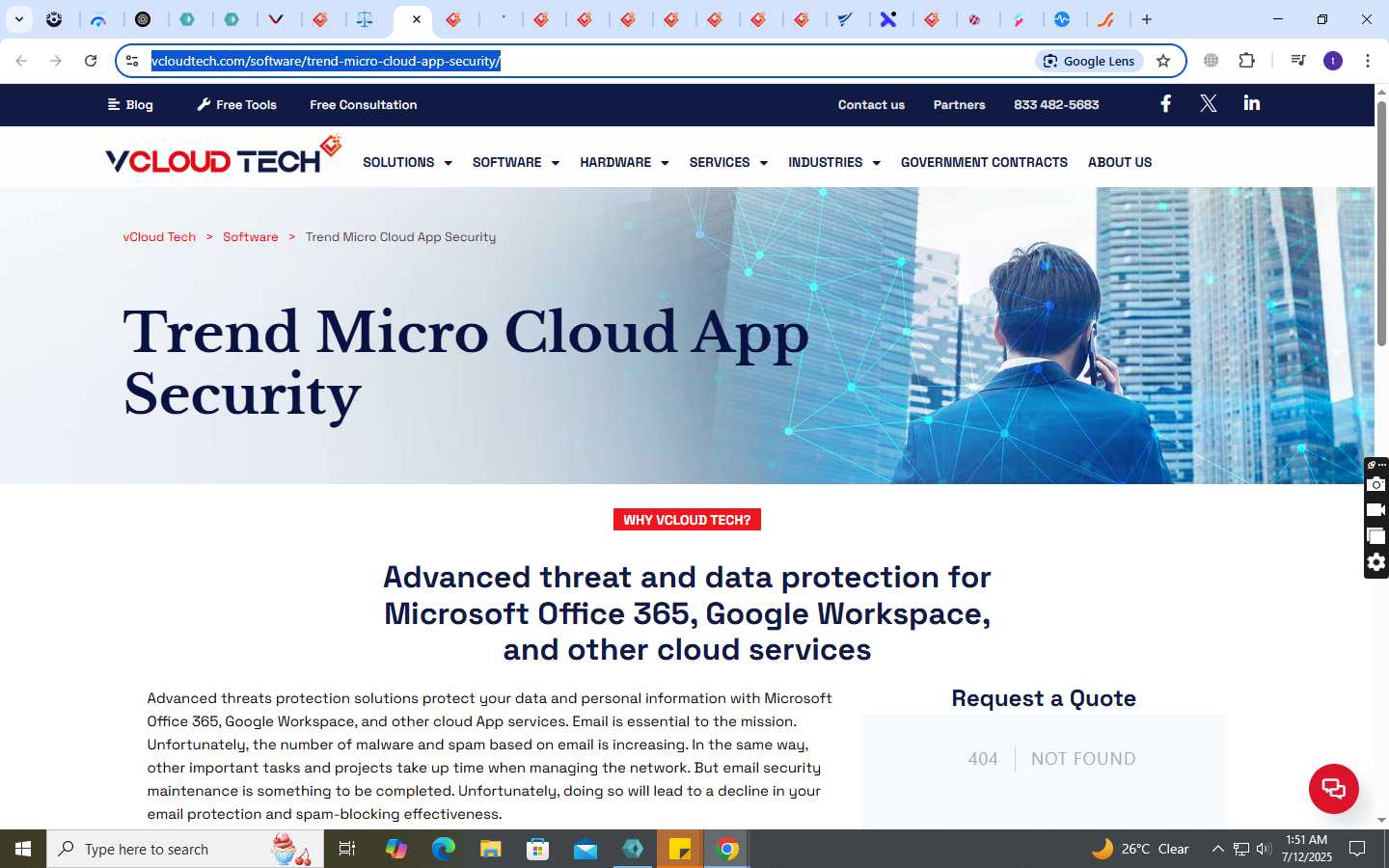The width and height of the screenshot is (1389, 868).
Task: Expand the INDUSTRIES menu
Action: pyautogui.click(x=834, y=162)
